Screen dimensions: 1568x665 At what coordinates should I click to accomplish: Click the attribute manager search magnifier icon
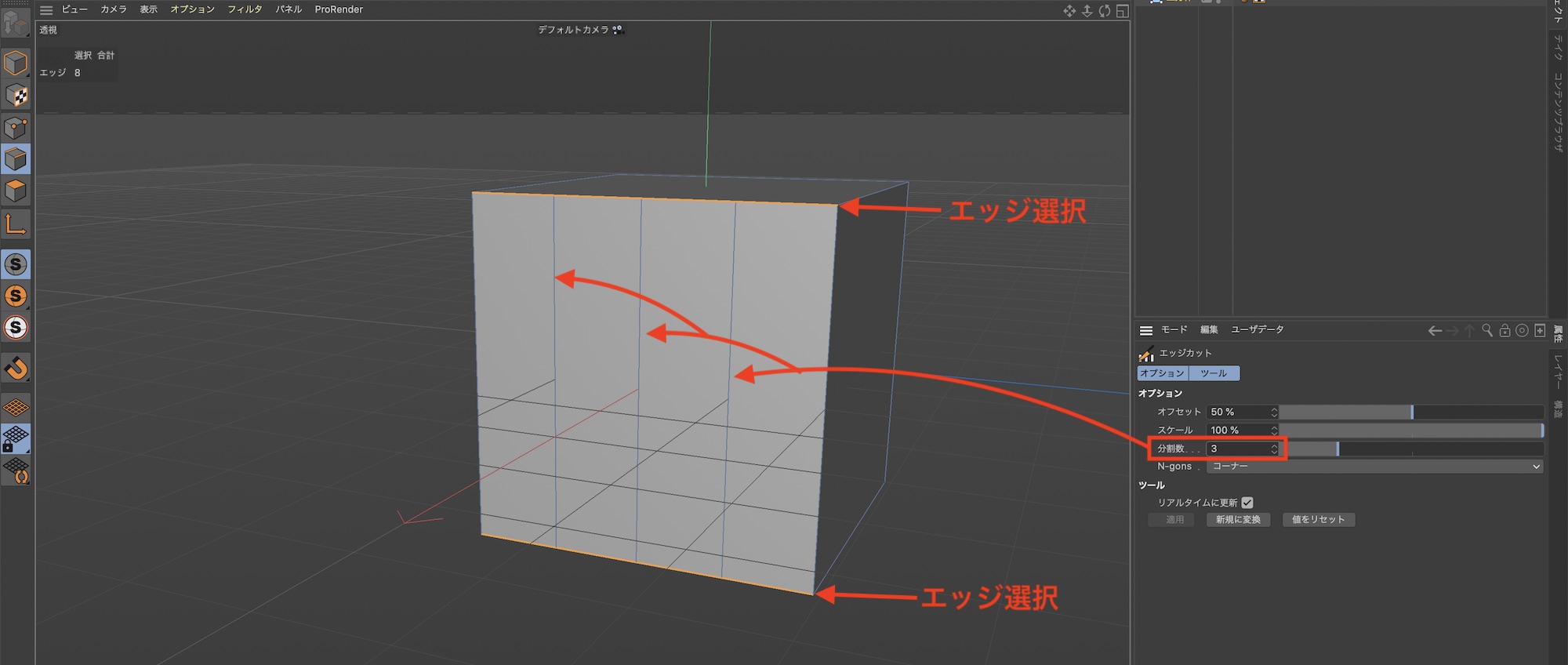point(1486,330)
